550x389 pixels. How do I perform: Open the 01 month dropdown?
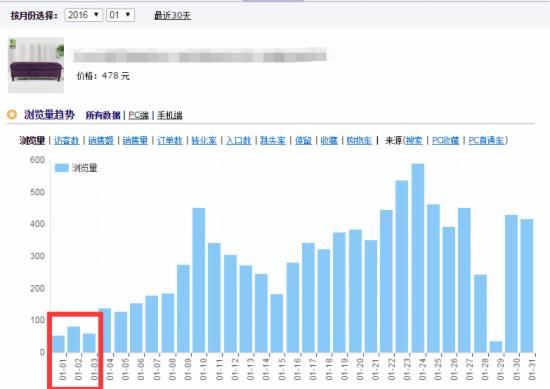tap(120, 15)
